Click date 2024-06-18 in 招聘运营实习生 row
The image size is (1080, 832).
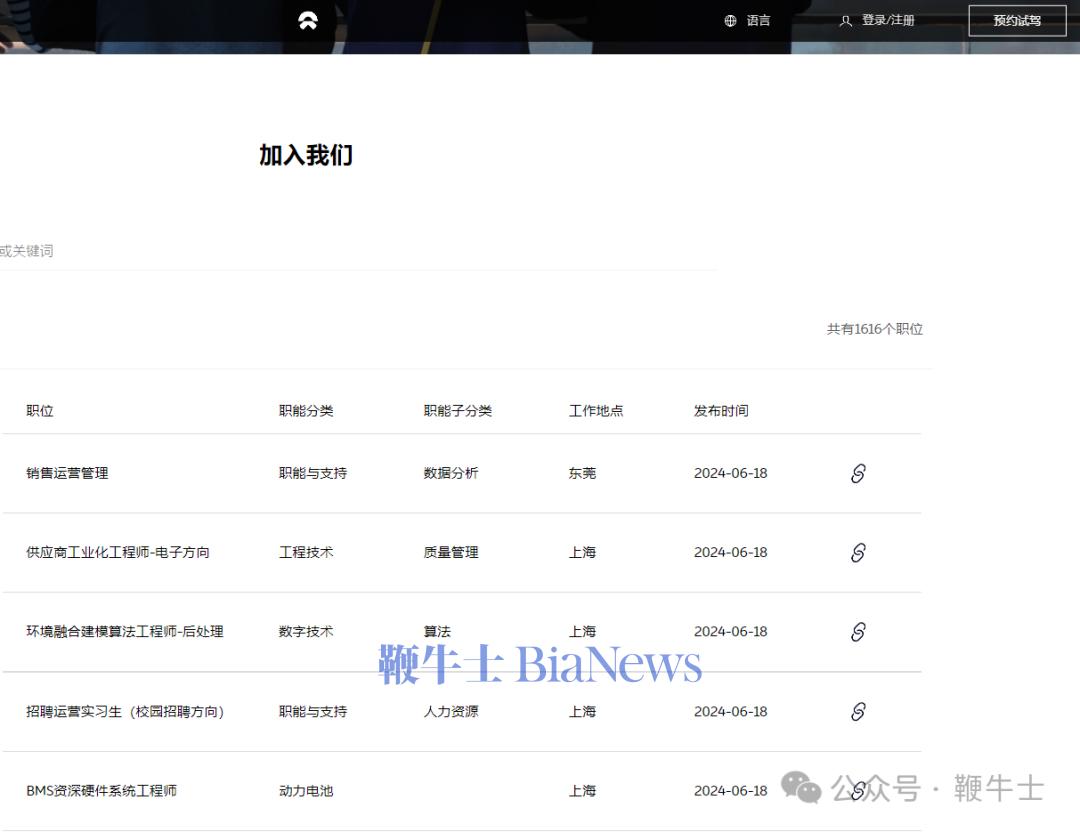click(x=730, y=711)
